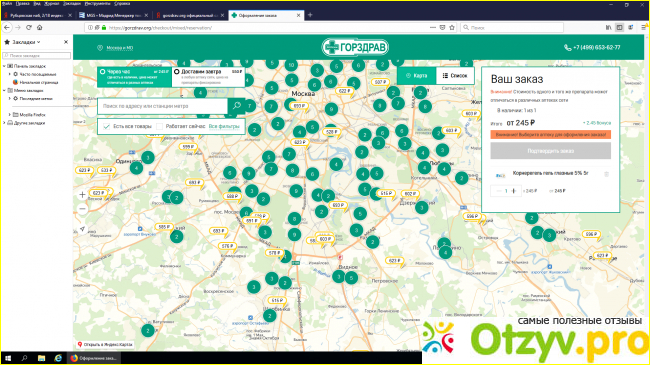Expand the Панель закладок tree folder
This screenshot has height=365, width=650.
pos(5,66)
